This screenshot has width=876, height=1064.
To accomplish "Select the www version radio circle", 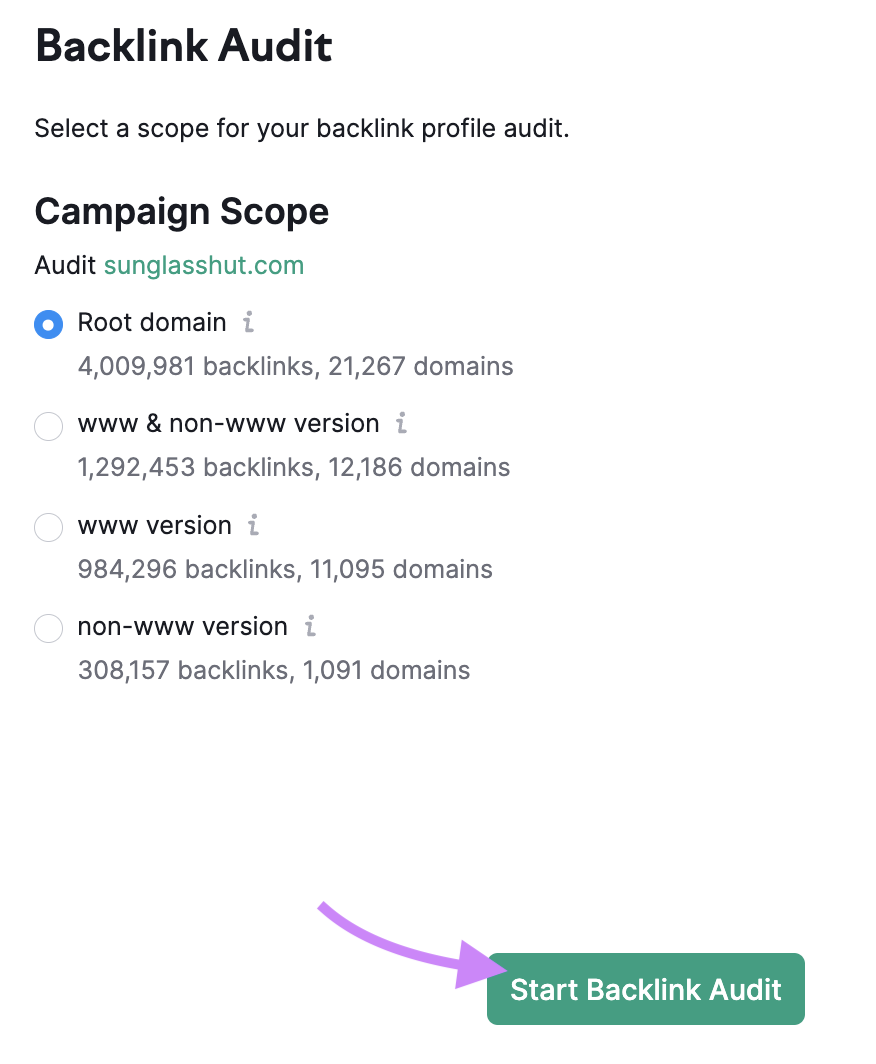I will pos(49,527).
